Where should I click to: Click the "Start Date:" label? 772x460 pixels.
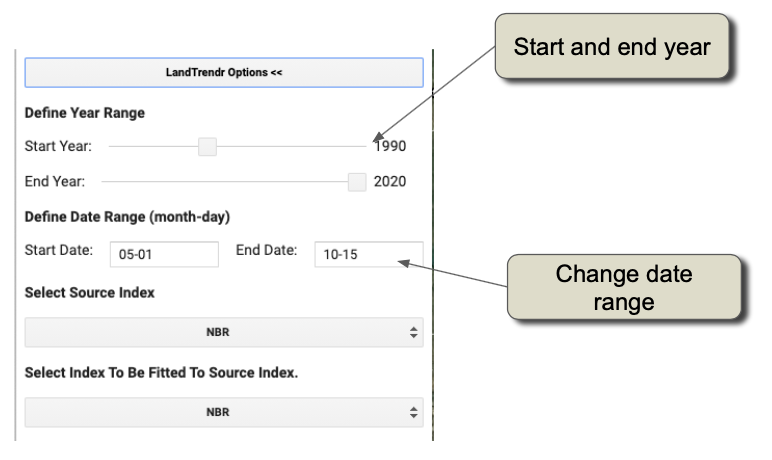tap(59, 250)
